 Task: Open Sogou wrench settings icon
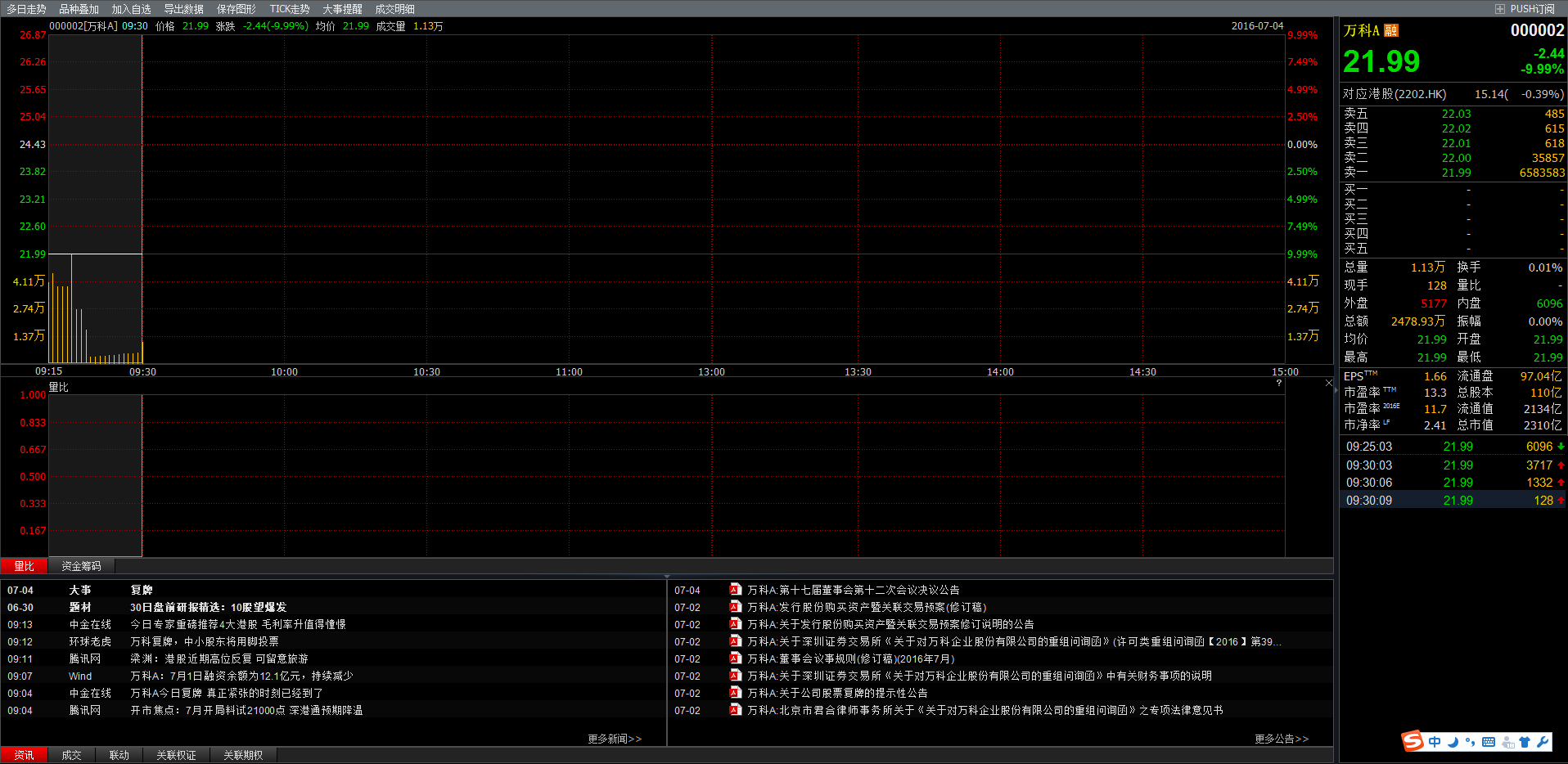point(1543,742)
